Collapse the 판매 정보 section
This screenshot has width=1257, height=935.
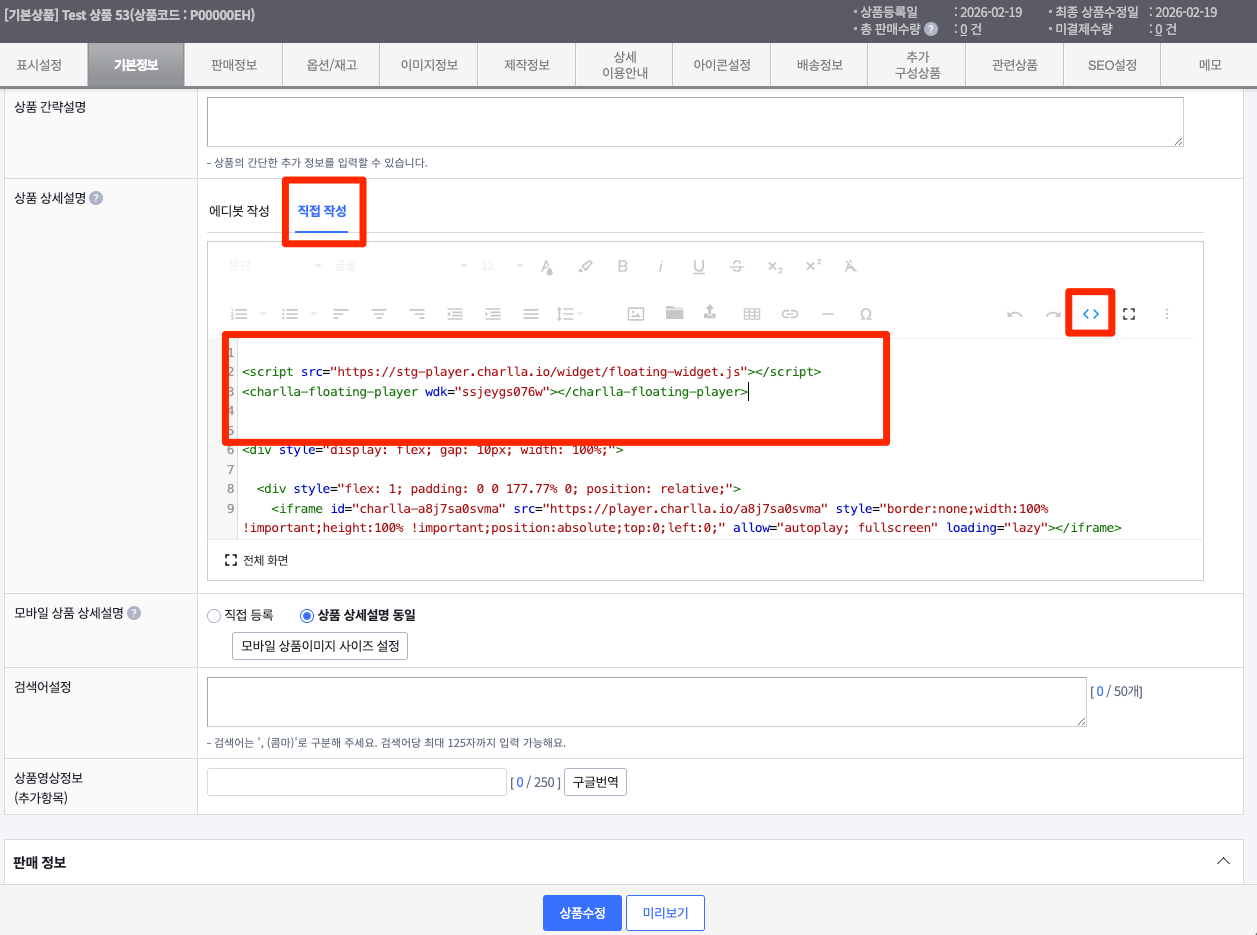(x=1222, y=861)
